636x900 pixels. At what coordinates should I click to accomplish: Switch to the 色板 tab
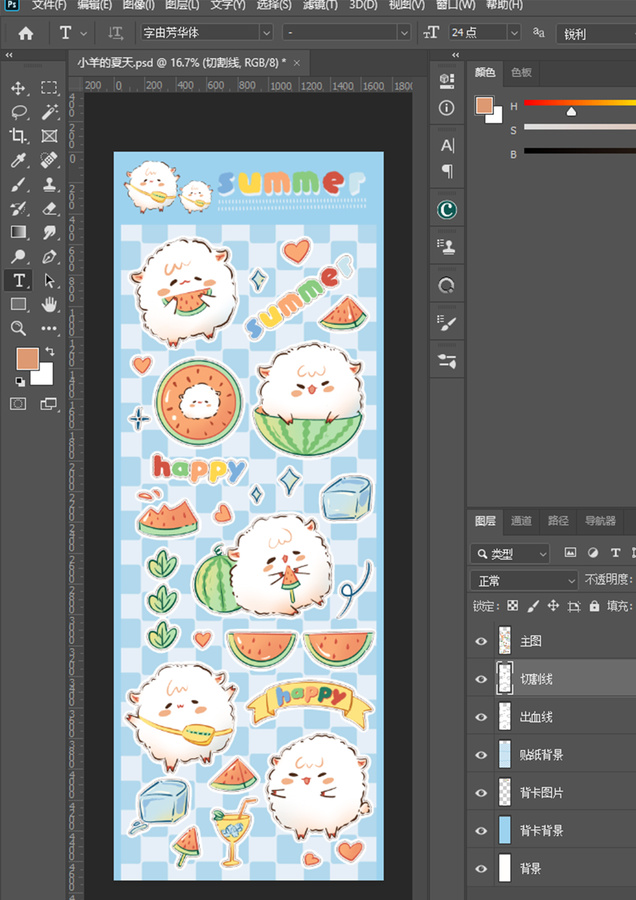[x=521, y=72]
